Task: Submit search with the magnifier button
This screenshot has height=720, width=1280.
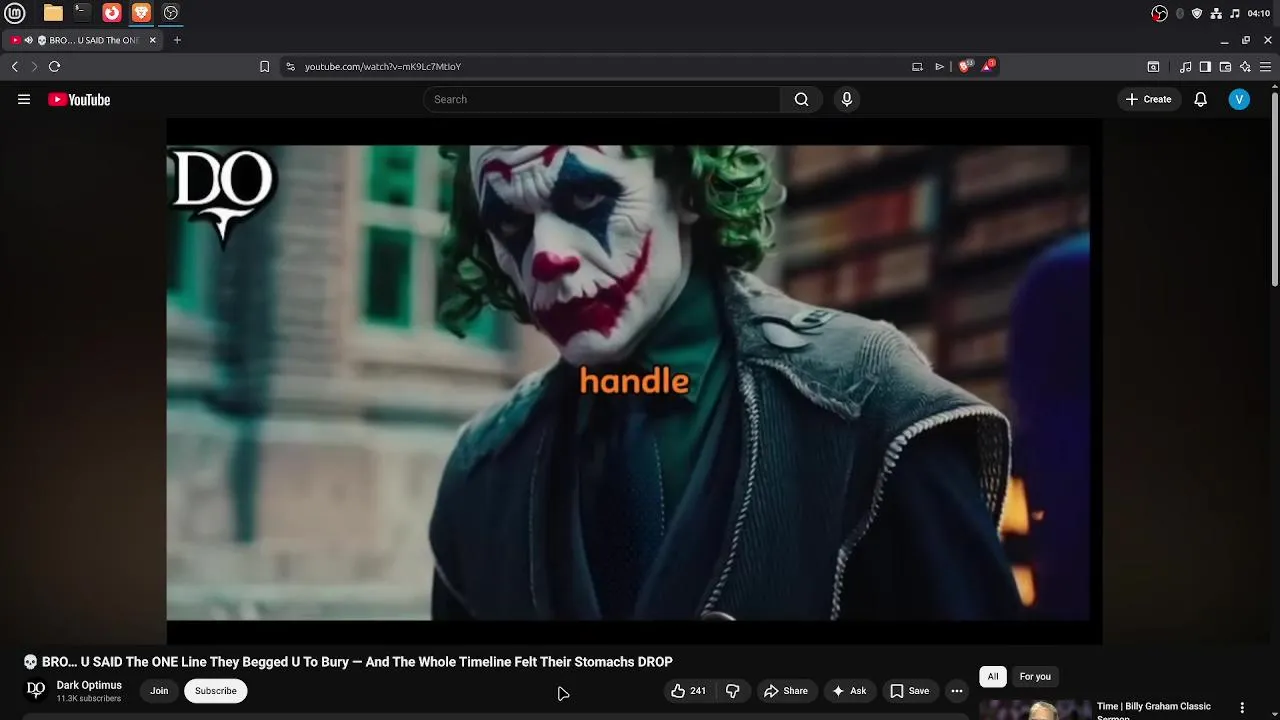Action: (801, 99)
